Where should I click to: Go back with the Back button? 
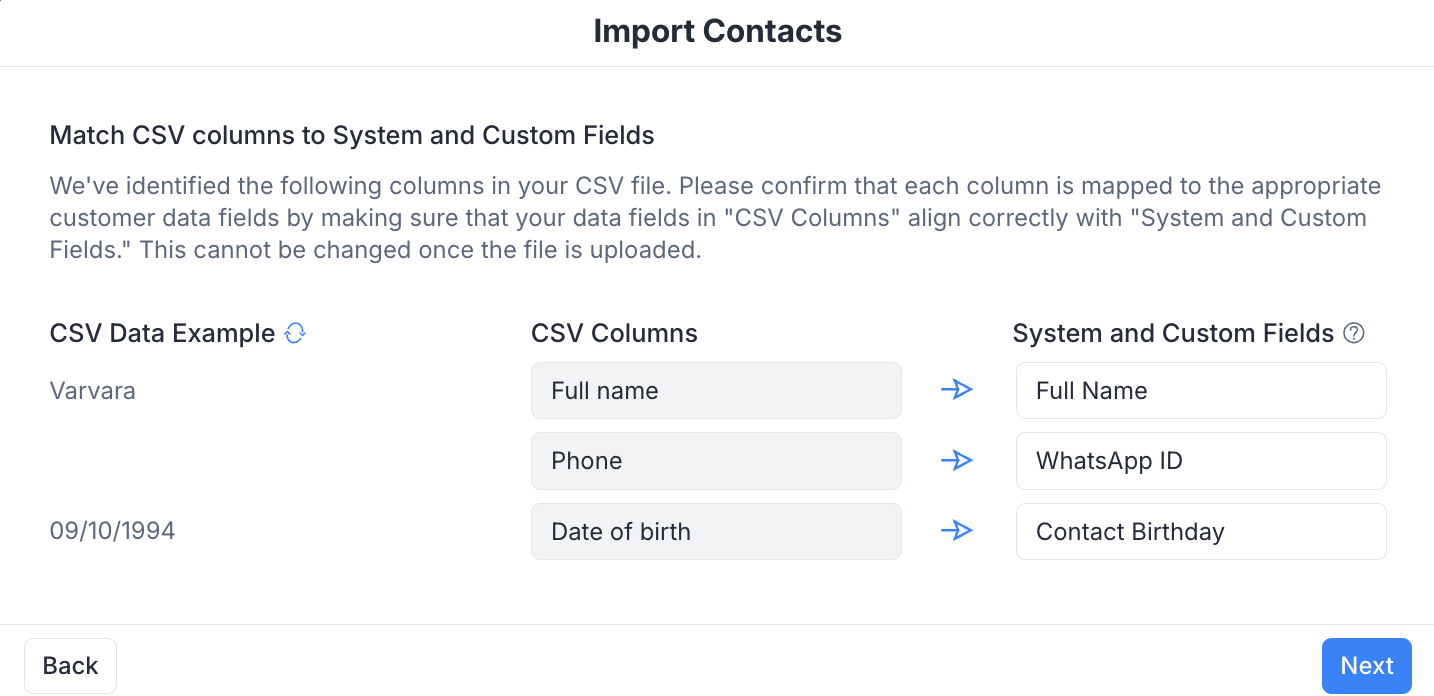(70, 666)
